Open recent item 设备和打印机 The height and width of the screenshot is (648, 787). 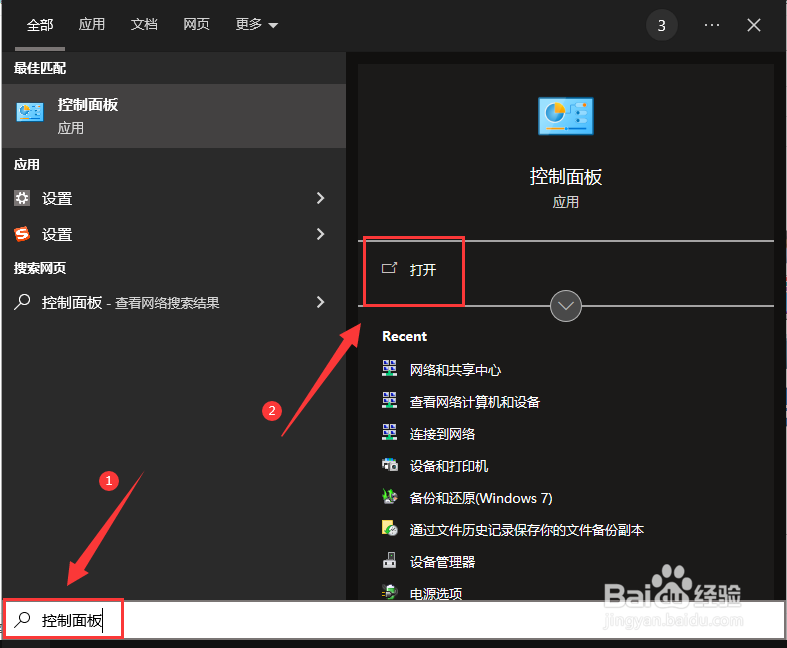click(x=449, y=466)
